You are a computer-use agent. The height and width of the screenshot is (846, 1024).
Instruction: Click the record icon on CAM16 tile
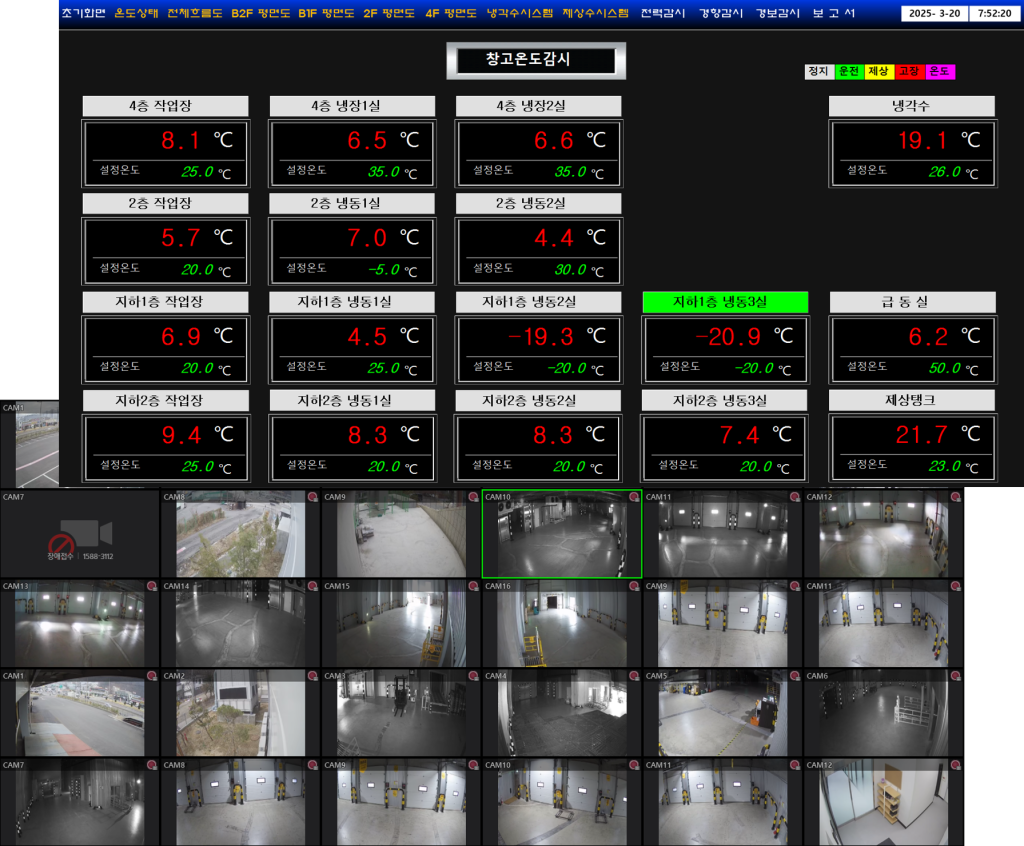click(633, 587)
